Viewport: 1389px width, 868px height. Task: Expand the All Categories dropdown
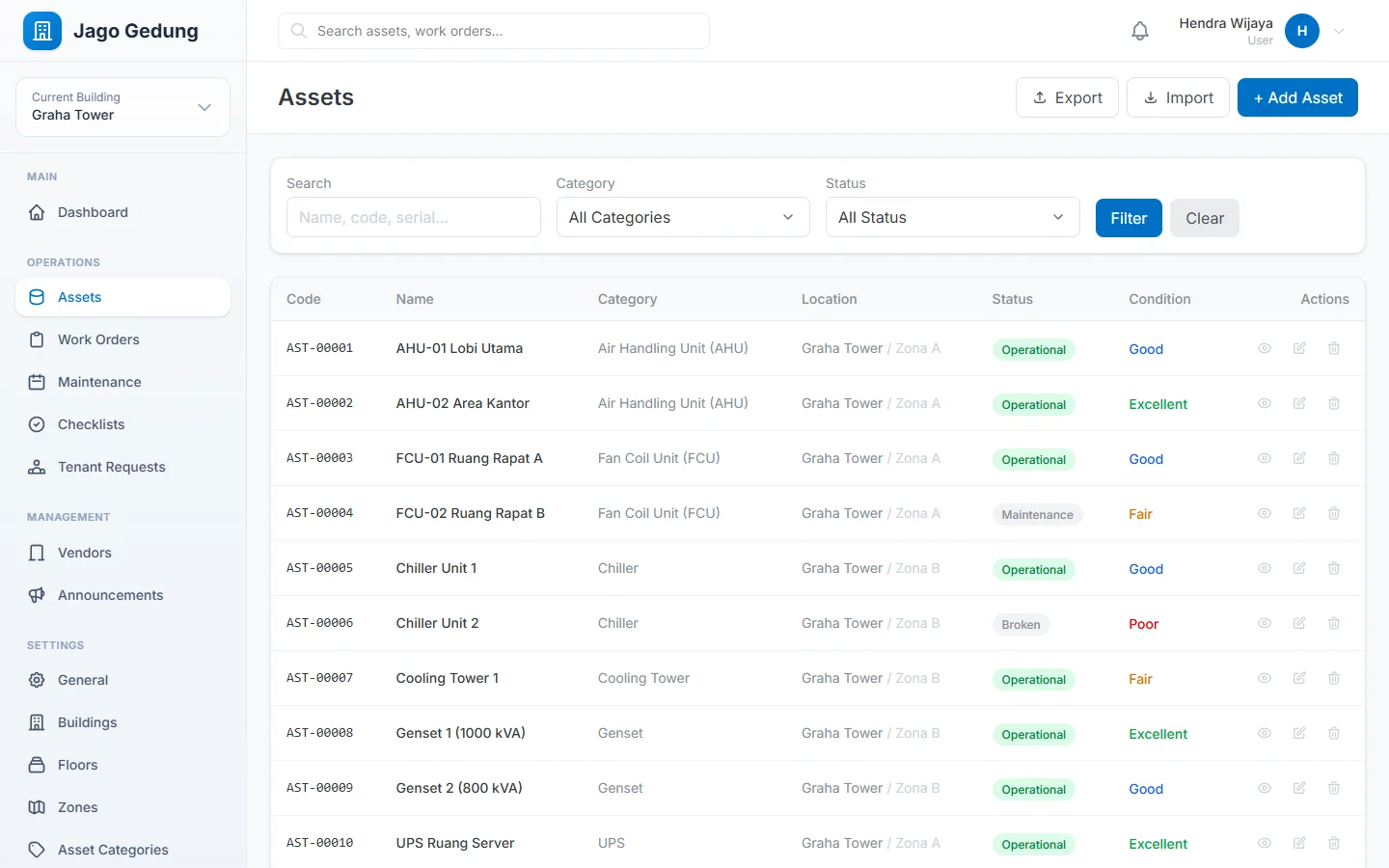(683, 217)
